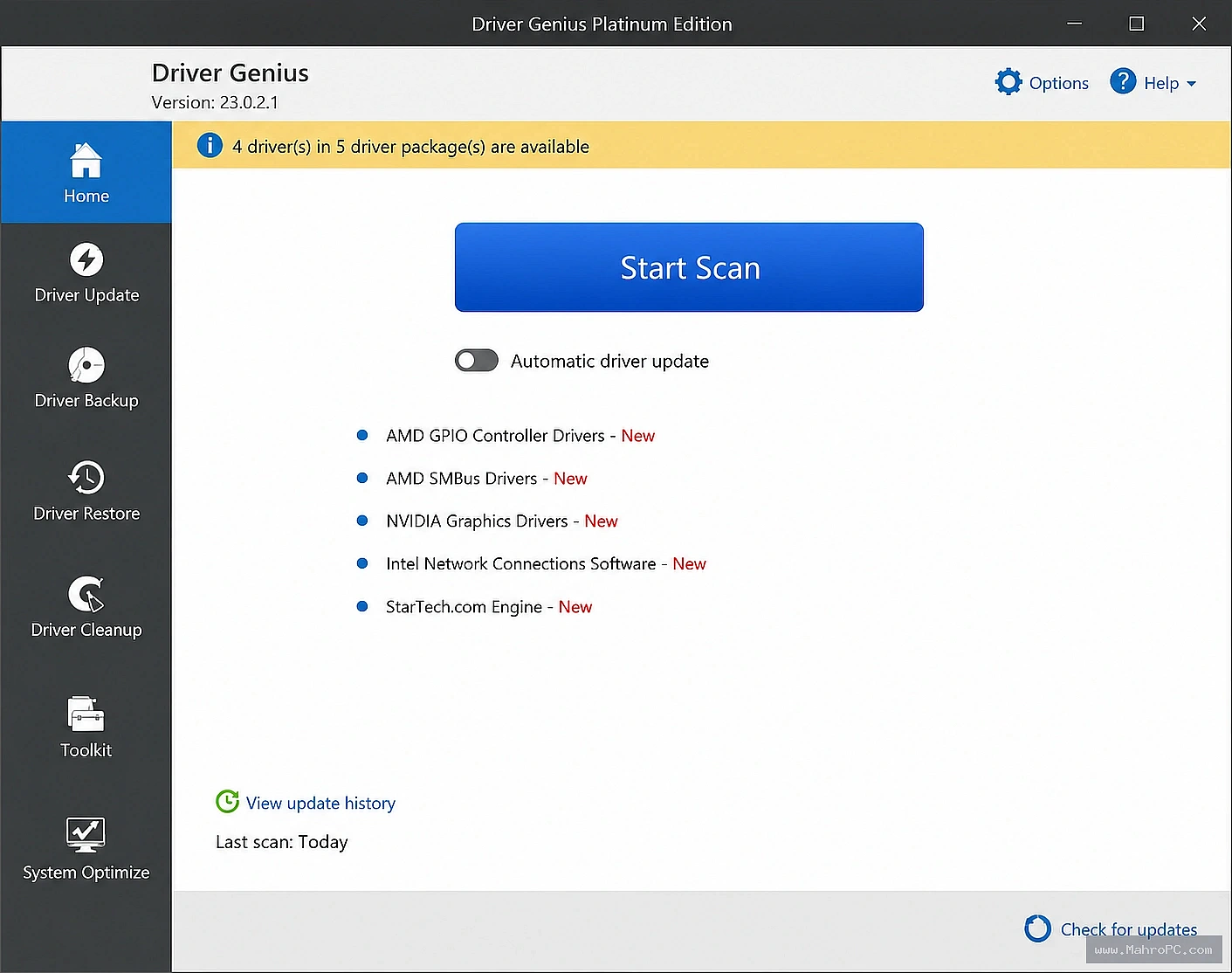Click the Check for updates refresh icon

(x=1037, y=928)
